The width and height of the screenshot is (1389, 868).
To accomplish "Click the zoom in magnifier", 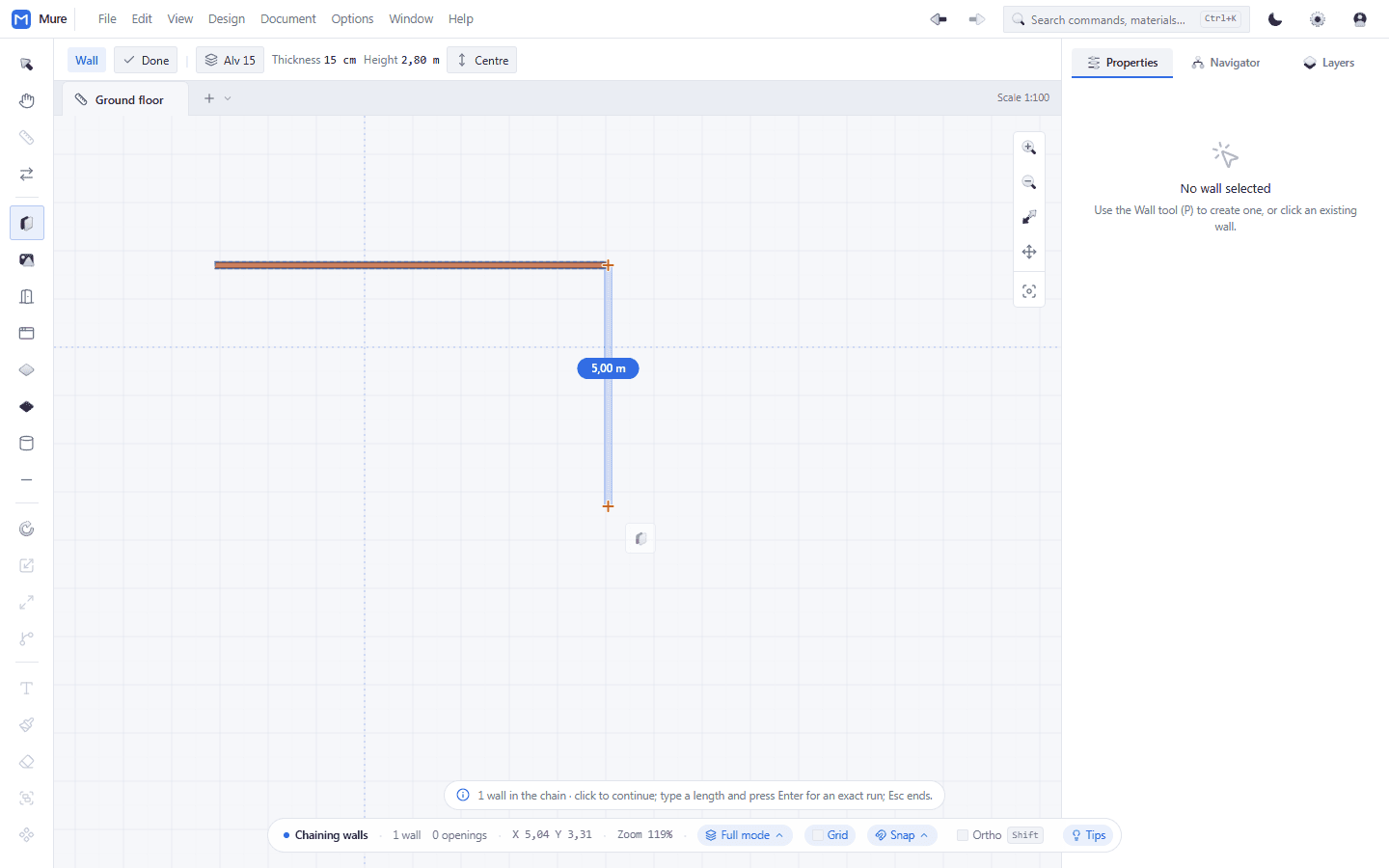I will [1029, 148].
